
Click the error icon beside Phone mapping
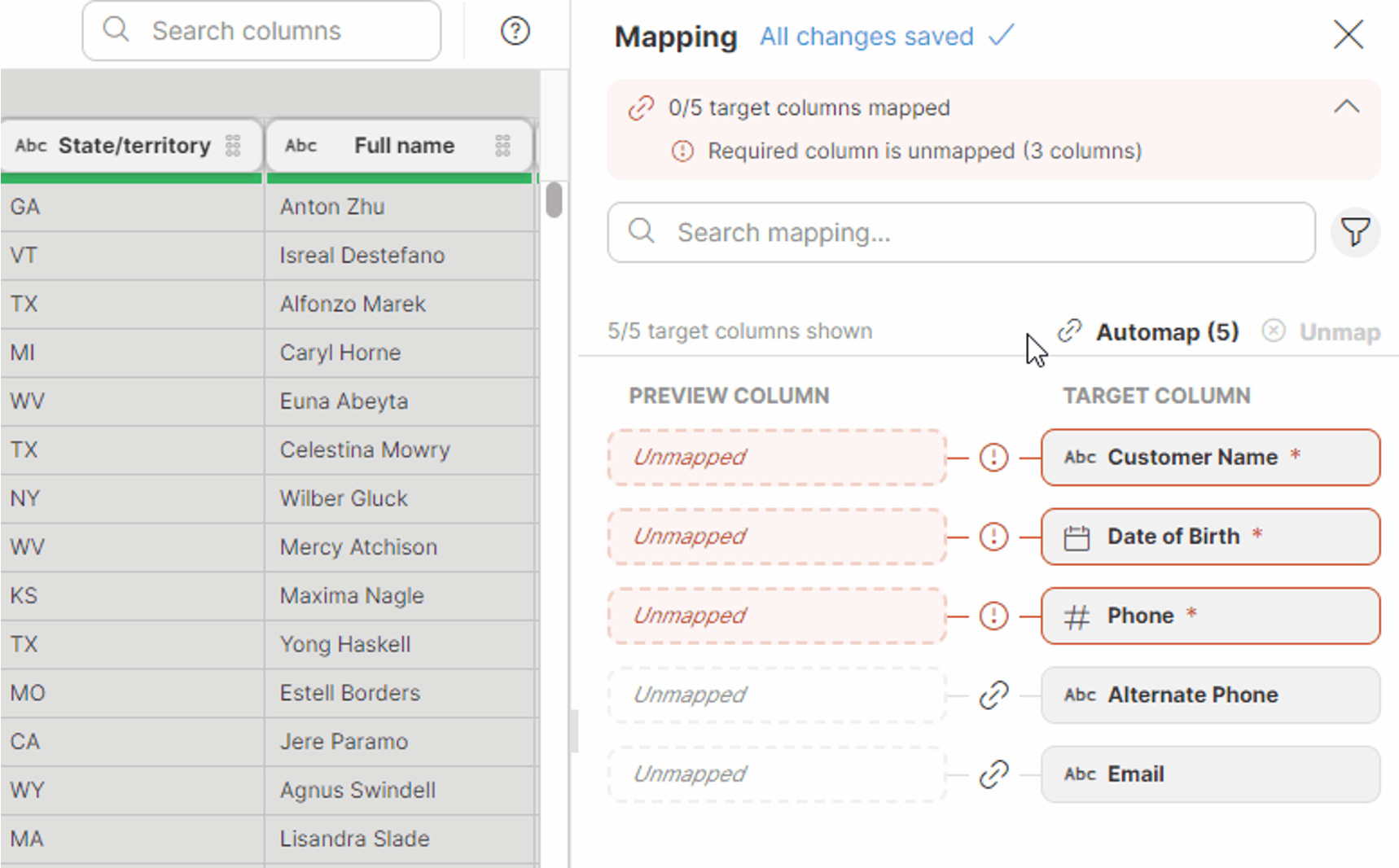click(x=993, y=616)
